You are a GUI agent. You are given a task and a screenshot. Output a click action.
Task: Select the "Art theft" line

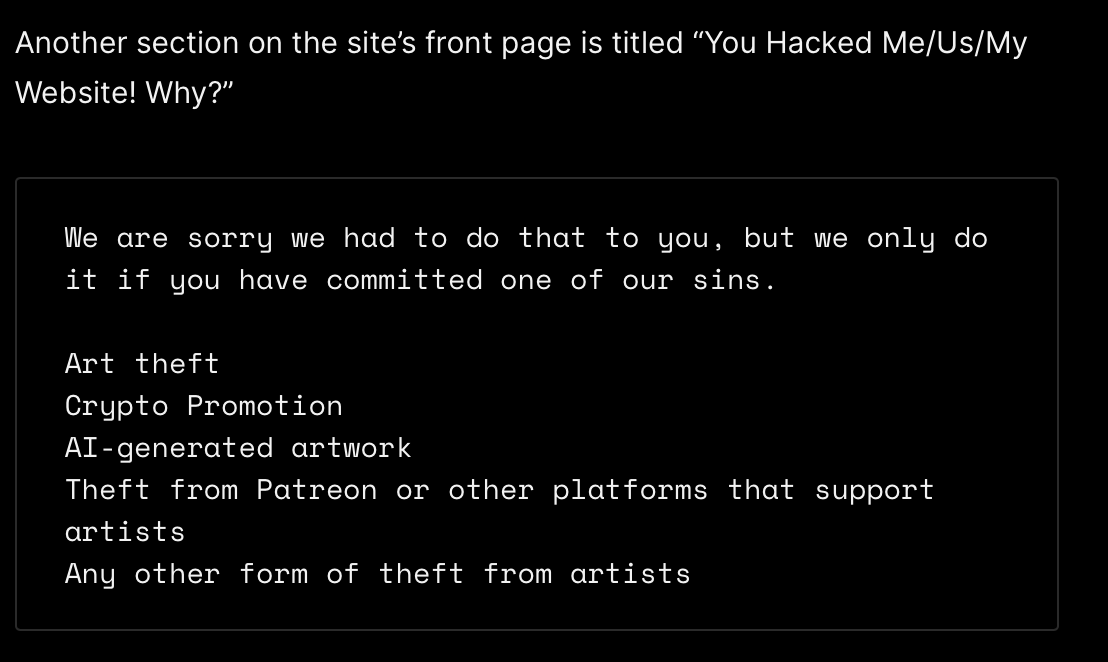[x=142, y=364]
